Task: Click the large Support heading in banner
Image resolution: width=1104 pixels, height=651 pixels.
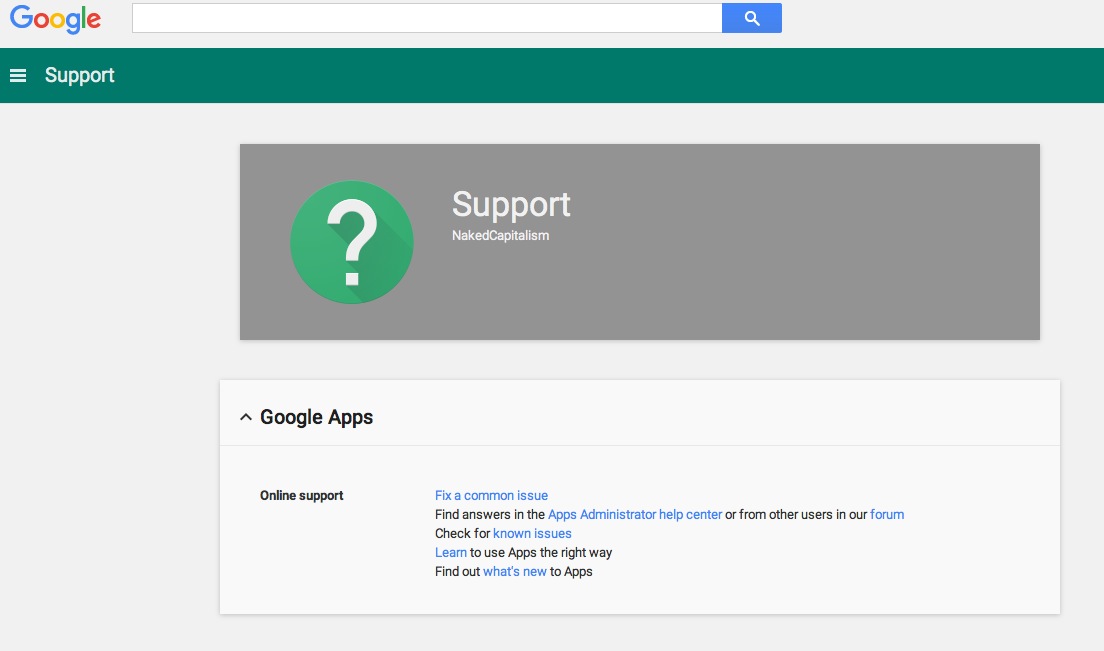Action: [511, 205]
